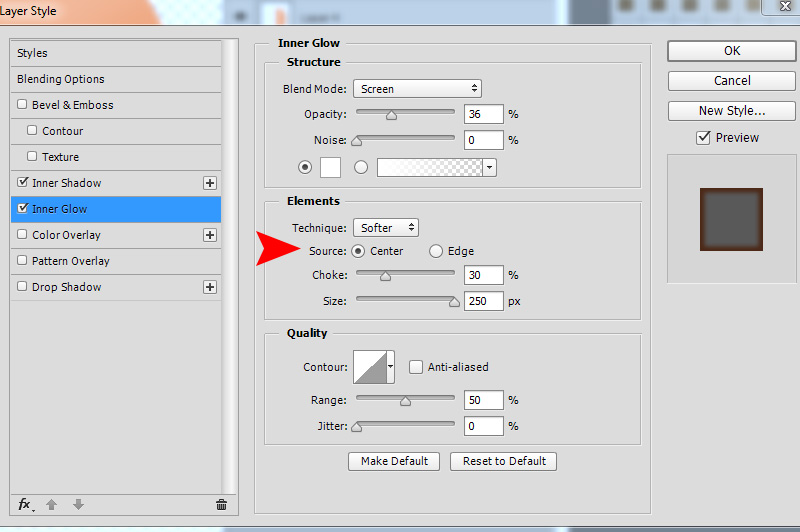Screen dimensions: 800x532
Task: Click the glow gradient preview bar
Action: tap(430, 167)
